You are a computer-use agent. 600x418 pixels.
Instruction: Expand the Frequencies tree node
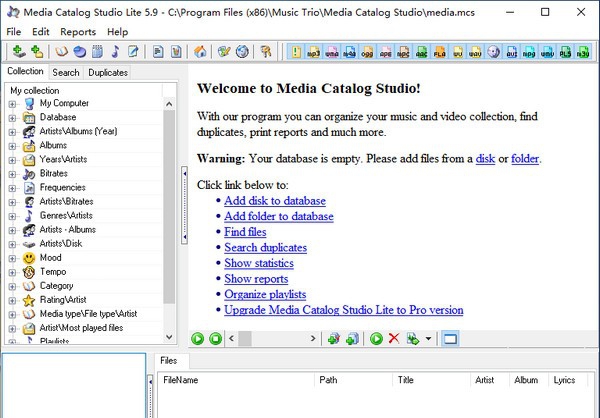pos(12,188)
